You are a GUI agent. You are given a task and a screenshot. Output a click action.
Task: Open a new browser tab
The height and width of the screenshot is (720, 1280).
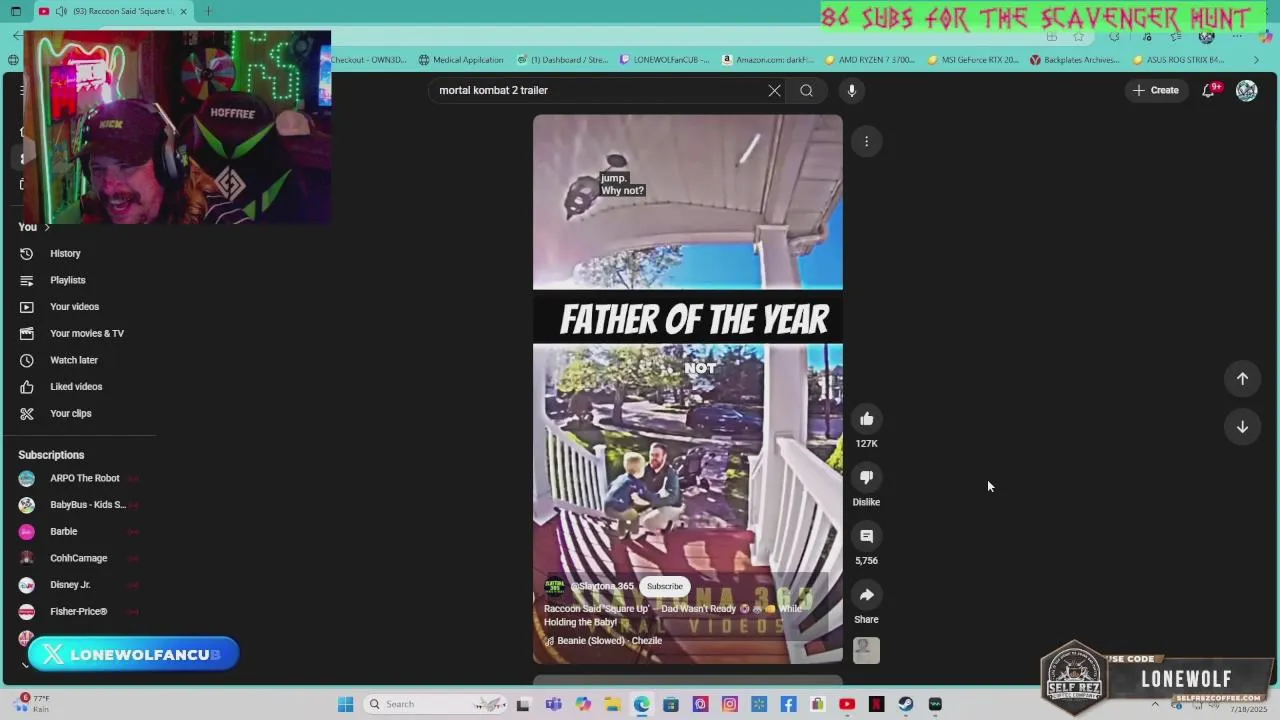[208, 11]
